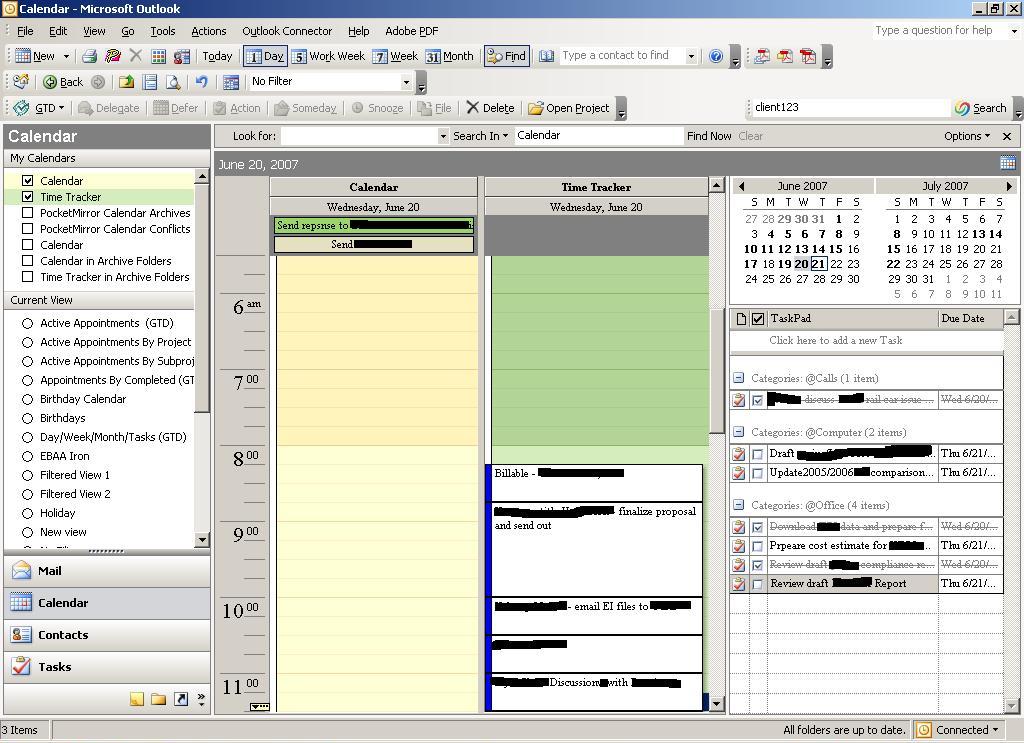Image resolution: width=1024 pixels, height=743 pixels.
Task: Uncheck the first Calendar in My Calendars
Action: 27,181
